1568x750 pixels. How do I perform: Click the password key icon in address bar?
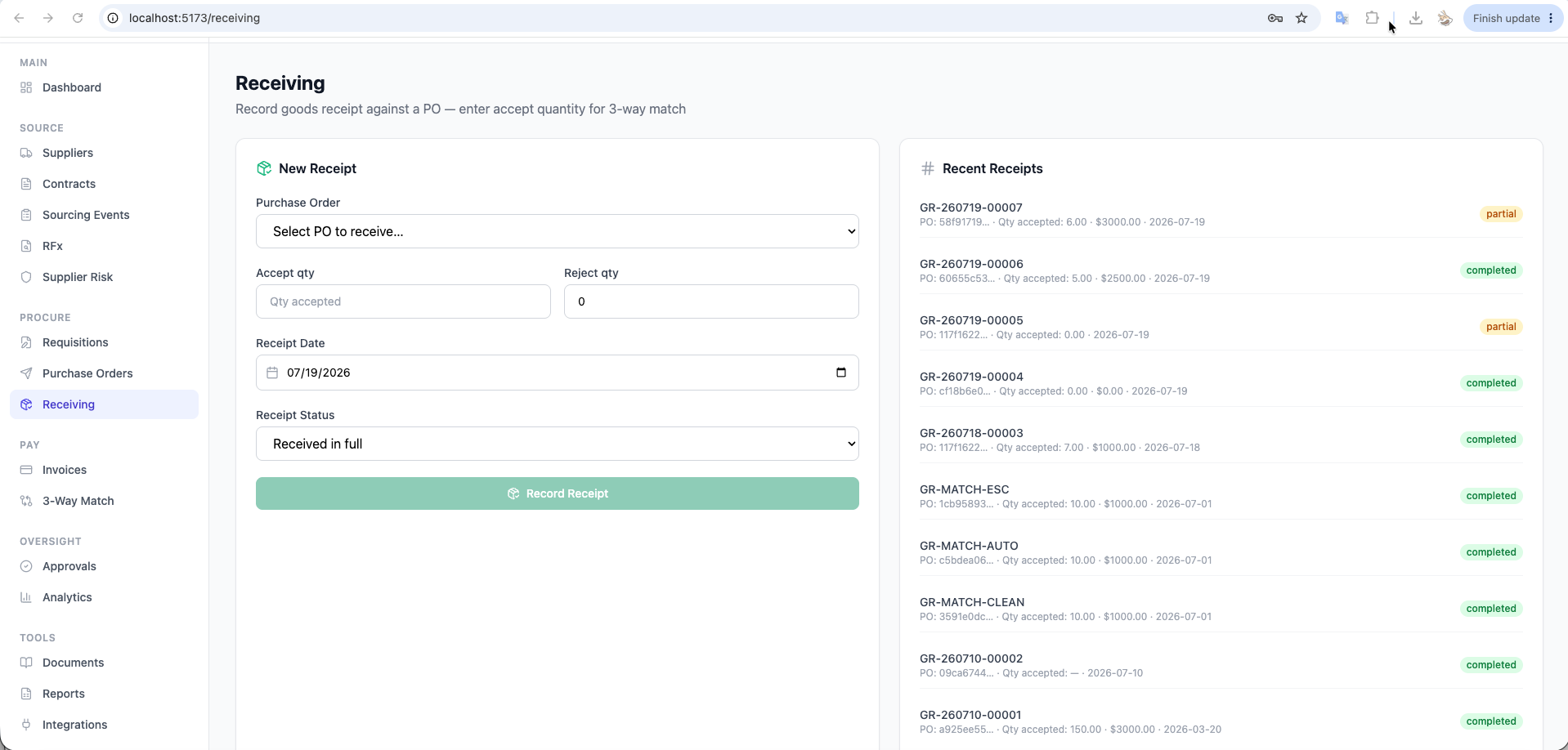(x=1275, y=18)
